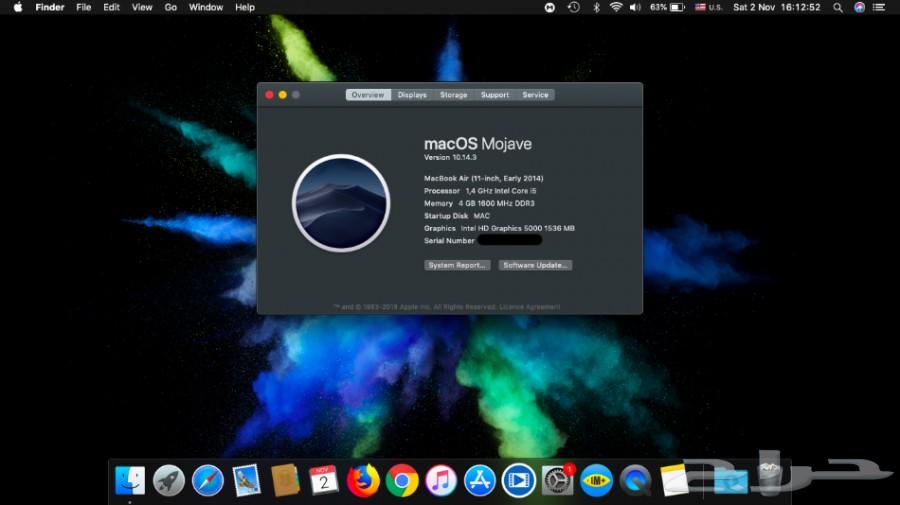Switch to the Displays tab

coord(412,95)
